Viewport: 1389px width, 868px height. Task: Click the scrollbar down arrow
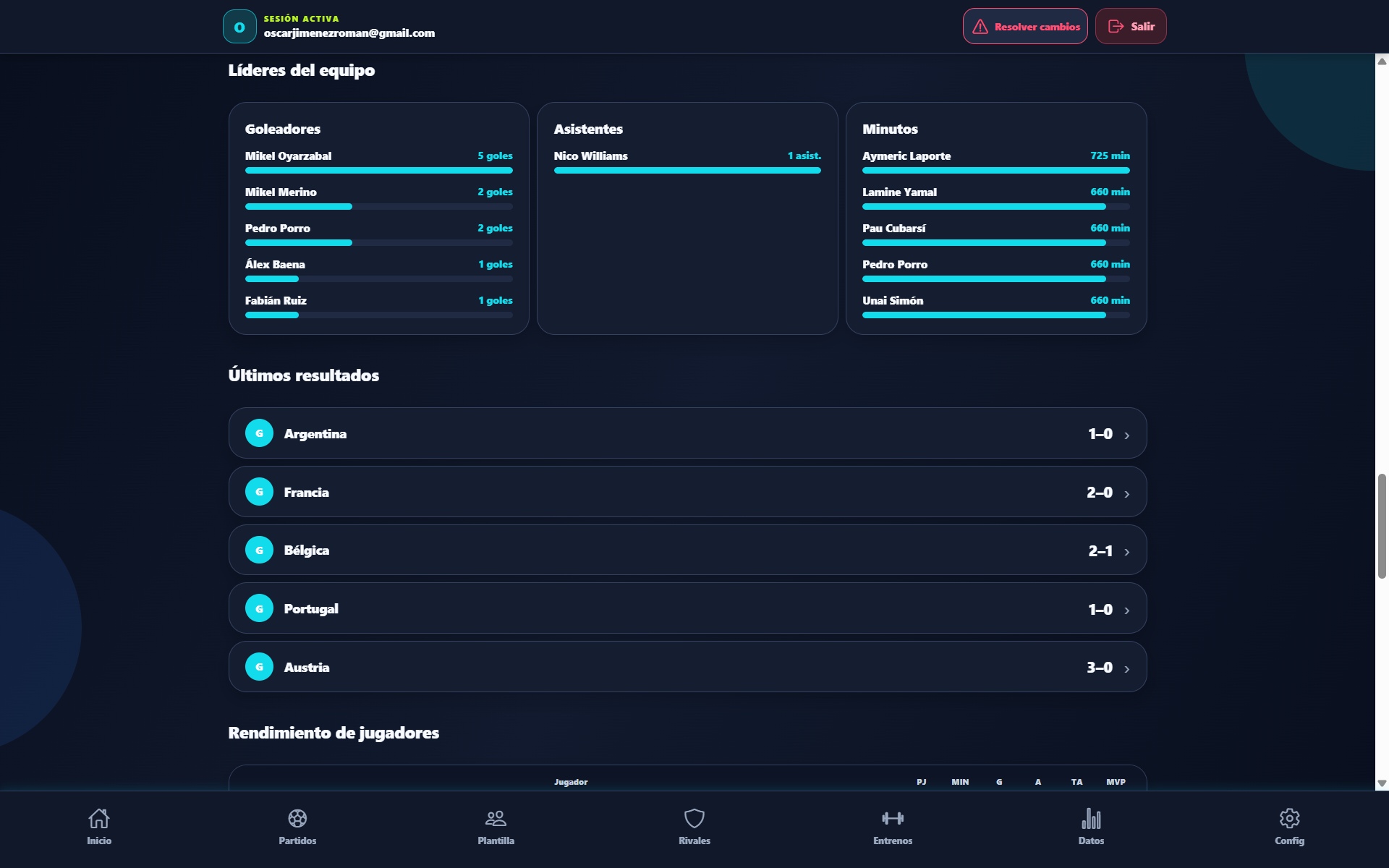pos(1382,783)
